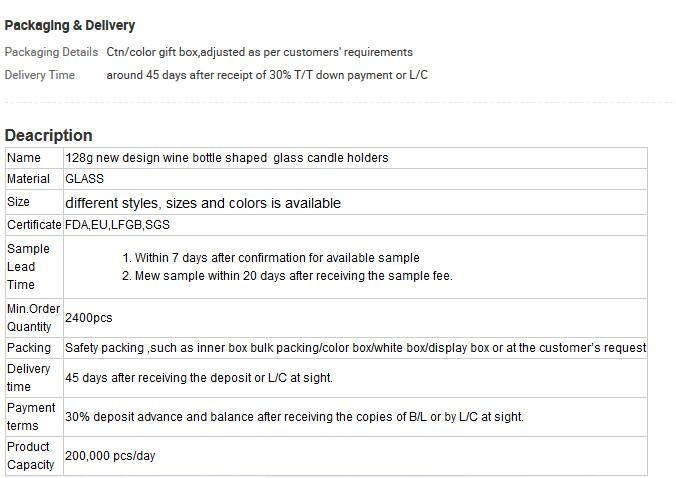The width and height of the screenshot is (676, 478).
Task: Click the Deacription heading
Action: pos(48,135)
